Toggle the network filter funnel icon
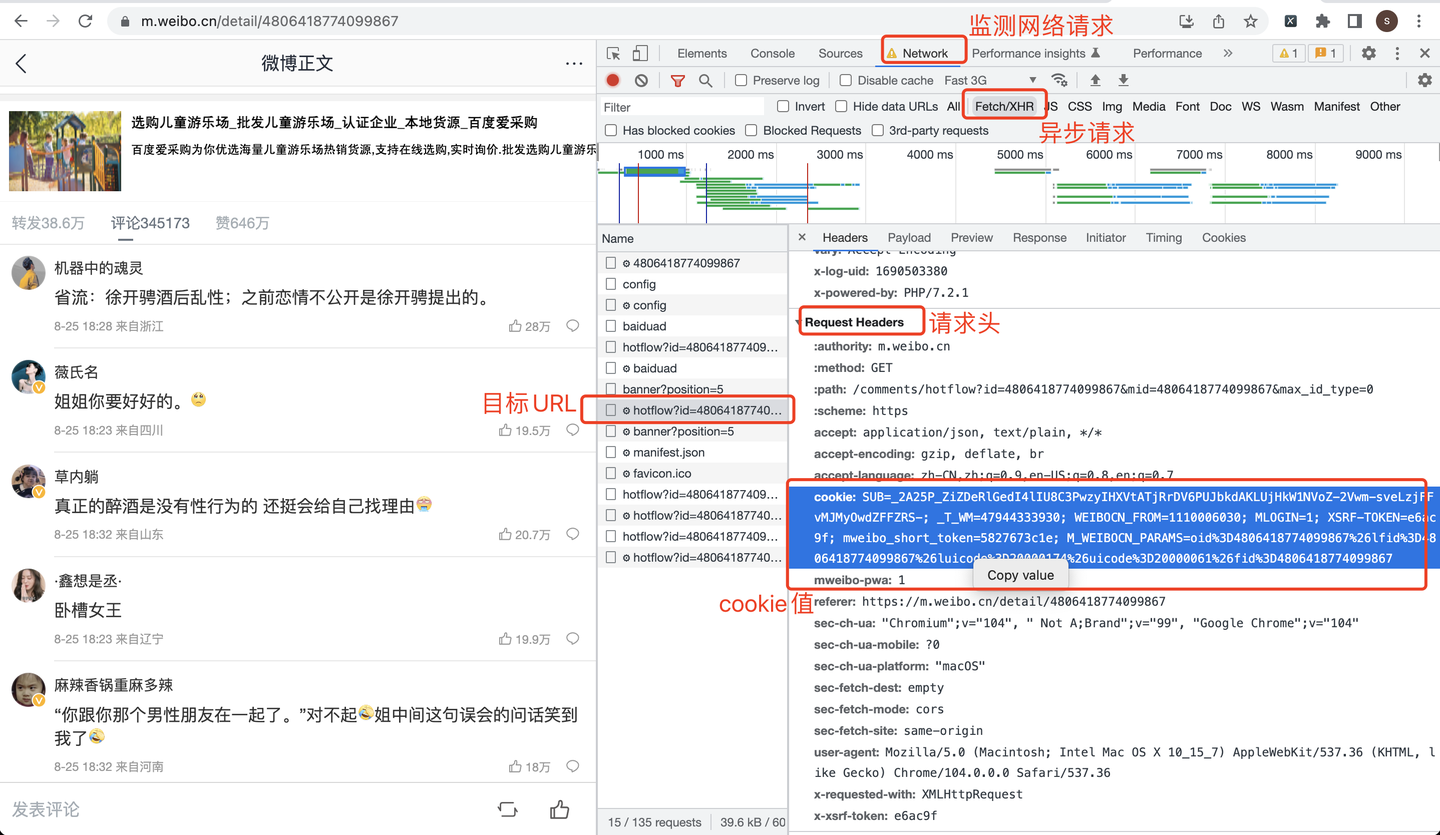This screenshot has width=1440, height=835. (677, 80)
